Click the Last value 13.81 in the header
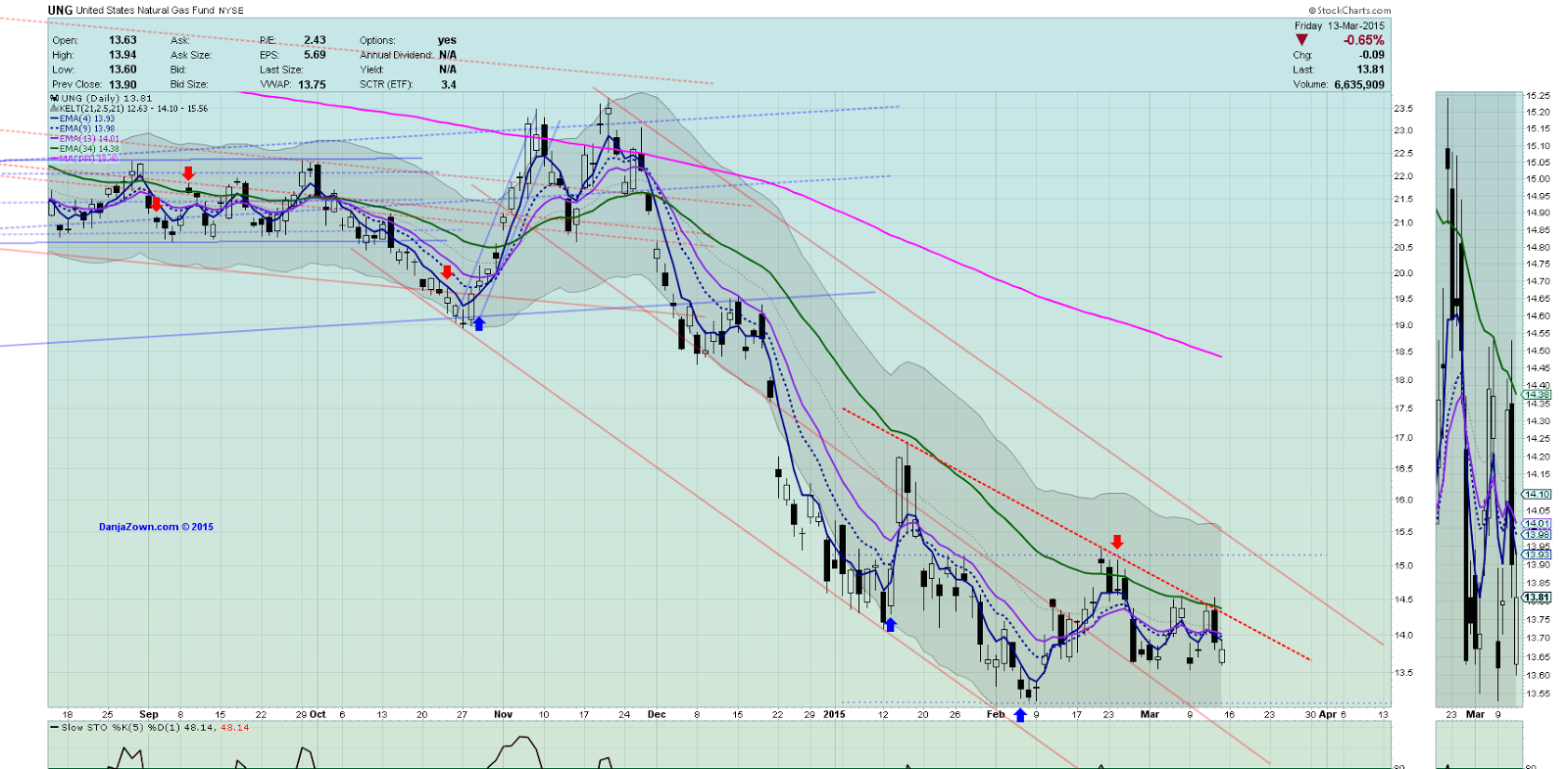1568x769 pixels. point(1371,70)
